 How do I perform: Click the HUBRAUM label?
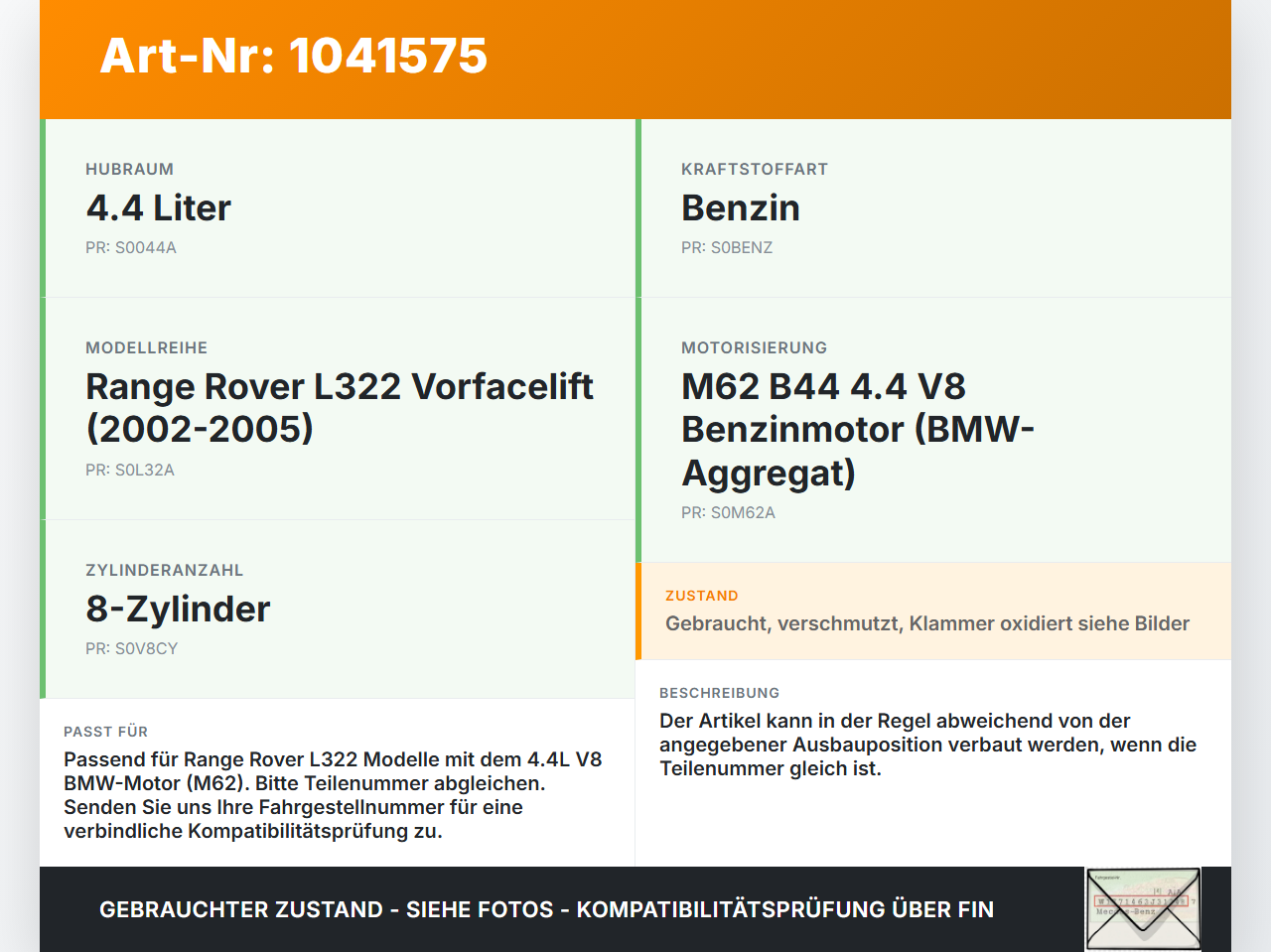coord(129,169)
